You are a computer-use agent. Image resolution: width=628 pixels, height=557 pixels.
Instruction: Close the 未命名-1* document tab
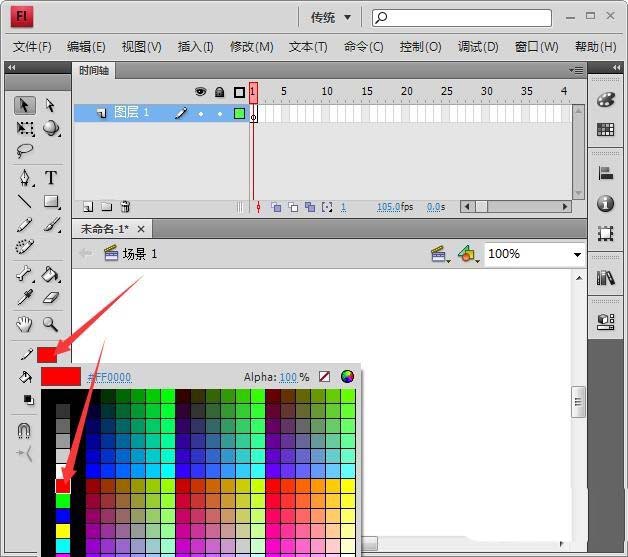pyautogui.click(x=141, y=229)
